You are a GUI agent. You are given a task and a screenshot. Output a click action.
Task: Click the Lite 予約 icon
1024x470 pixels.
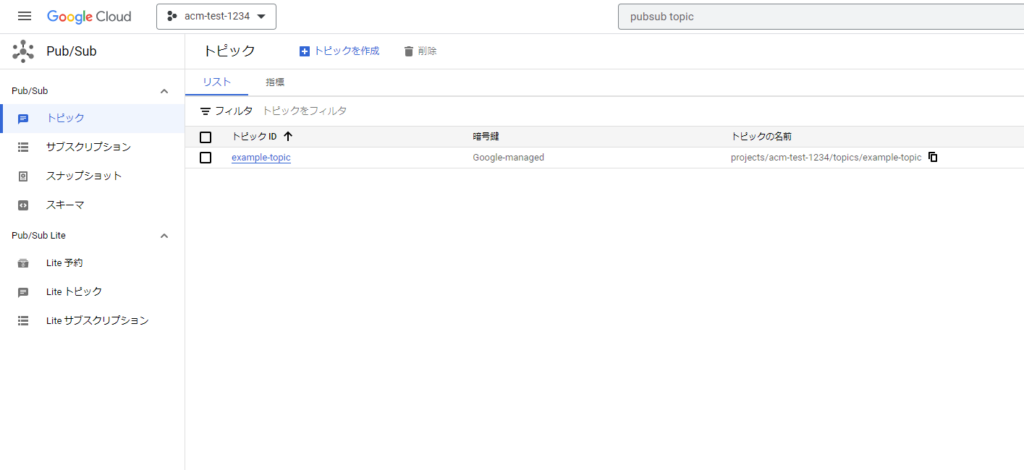tap(23, 263)
